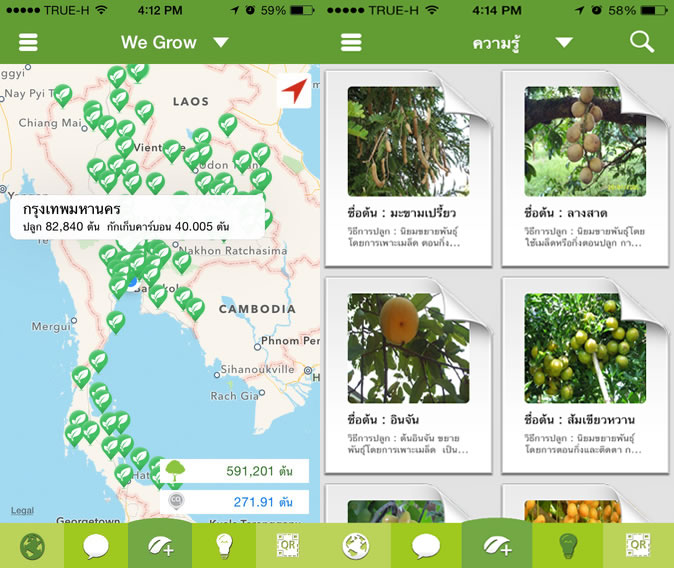674x568 pixels.
Task: Tap leaf pin near Mergui
Action: (116, 322)
